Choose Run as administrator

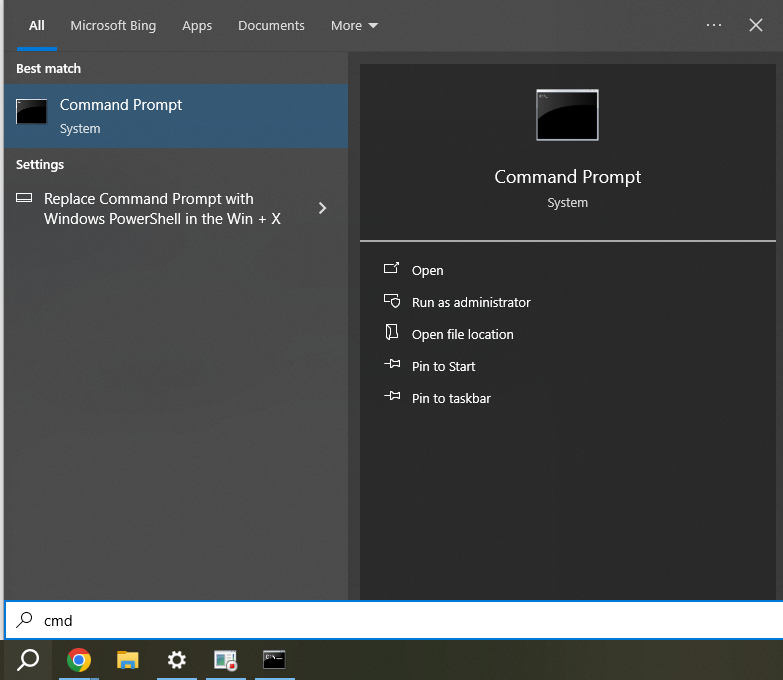[471, 303]
